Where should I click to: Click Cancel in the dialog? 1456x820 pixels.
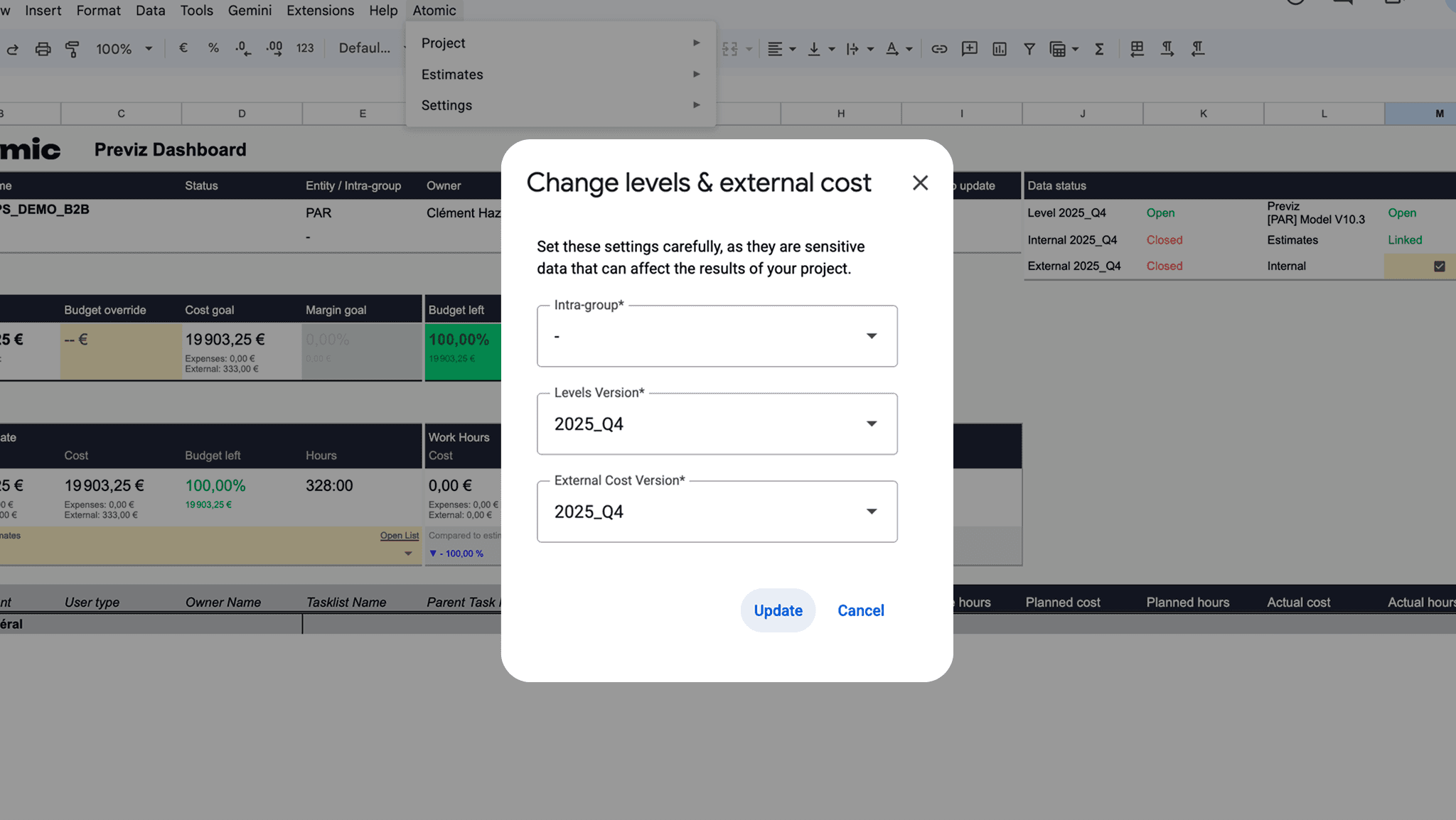click(x=860, y=610)
